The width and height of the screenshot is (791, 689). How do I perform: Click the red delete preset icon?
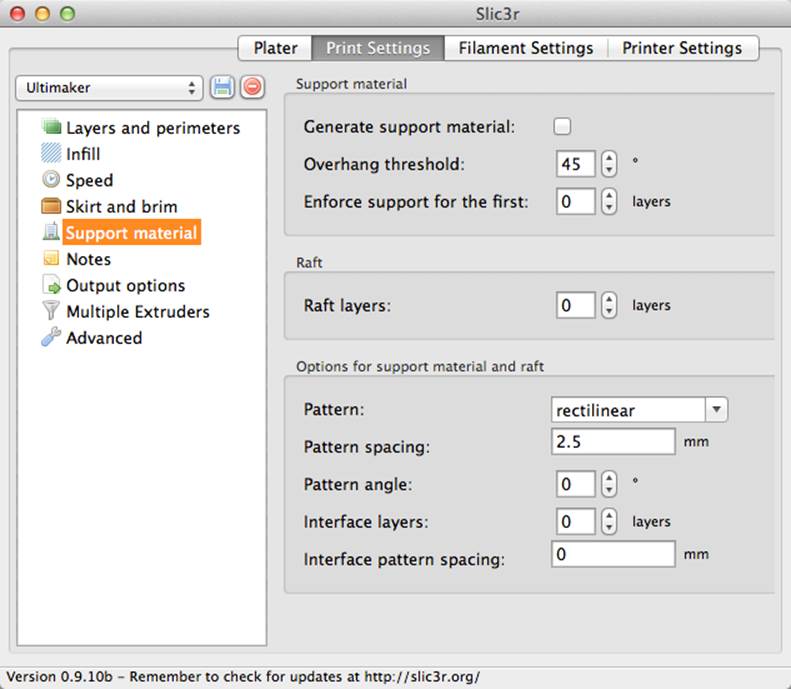pos(252,87)
